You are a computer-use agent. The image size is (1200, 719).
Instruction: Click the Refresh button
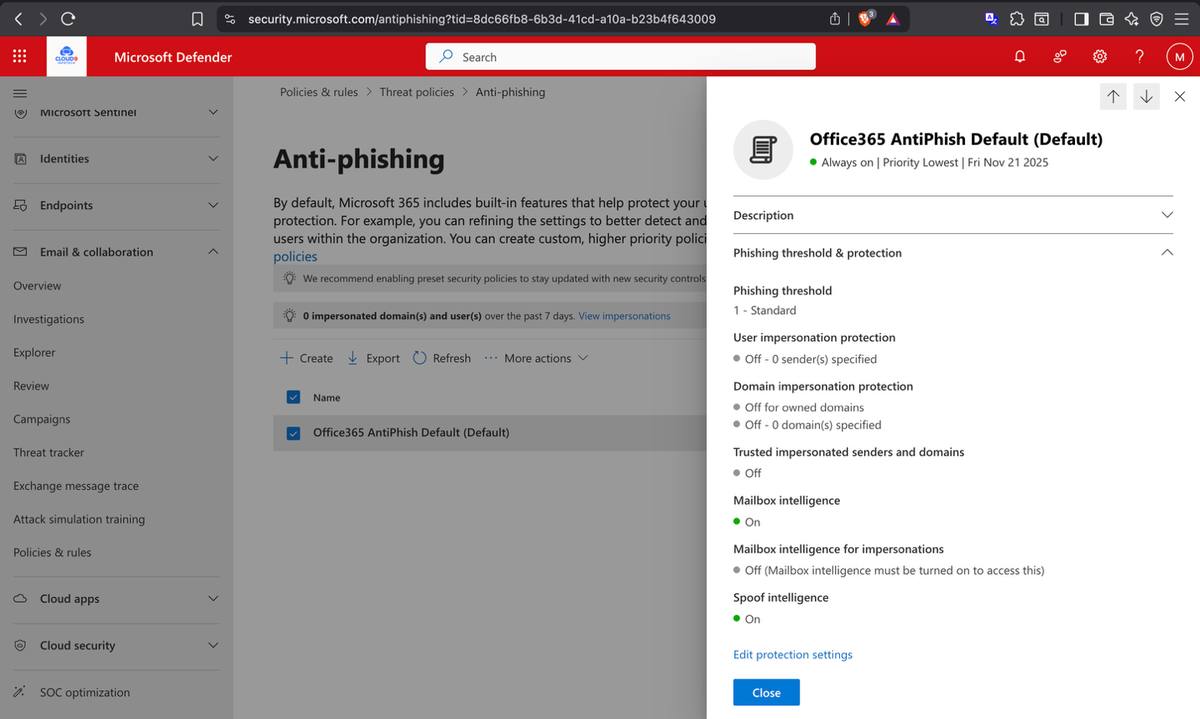[442, 358]
